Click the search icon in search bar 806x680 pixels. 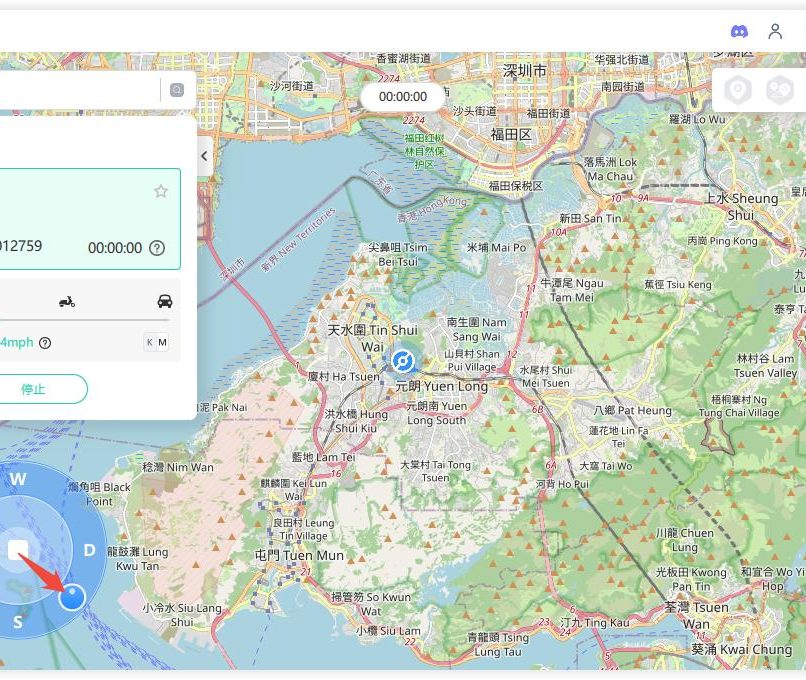pos(177,91)
